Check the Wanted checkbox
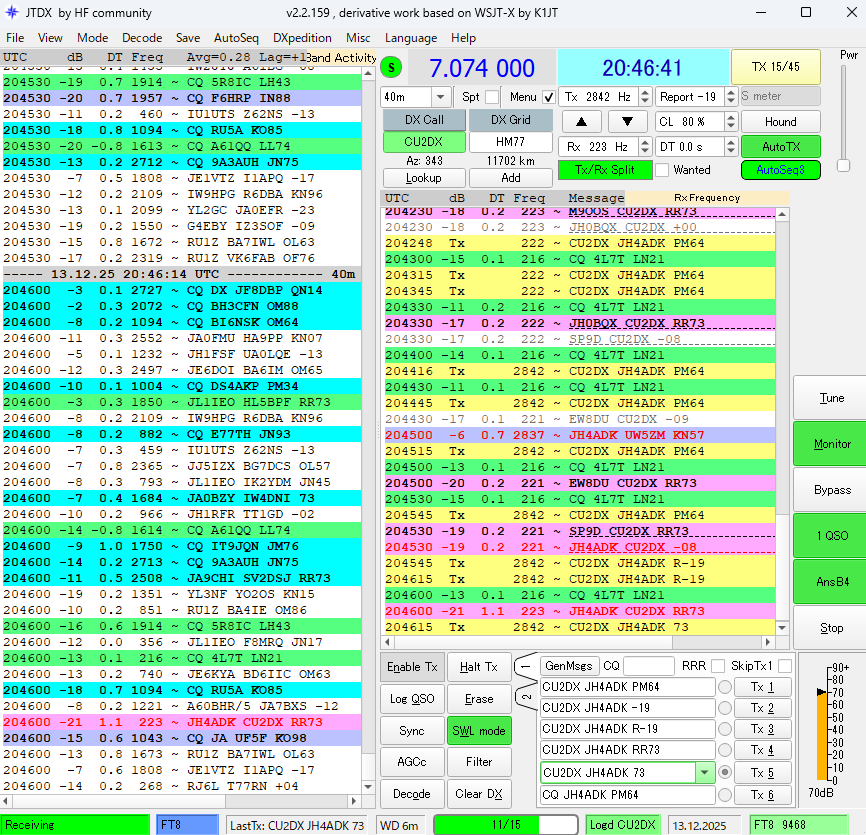 pos(661,170)
